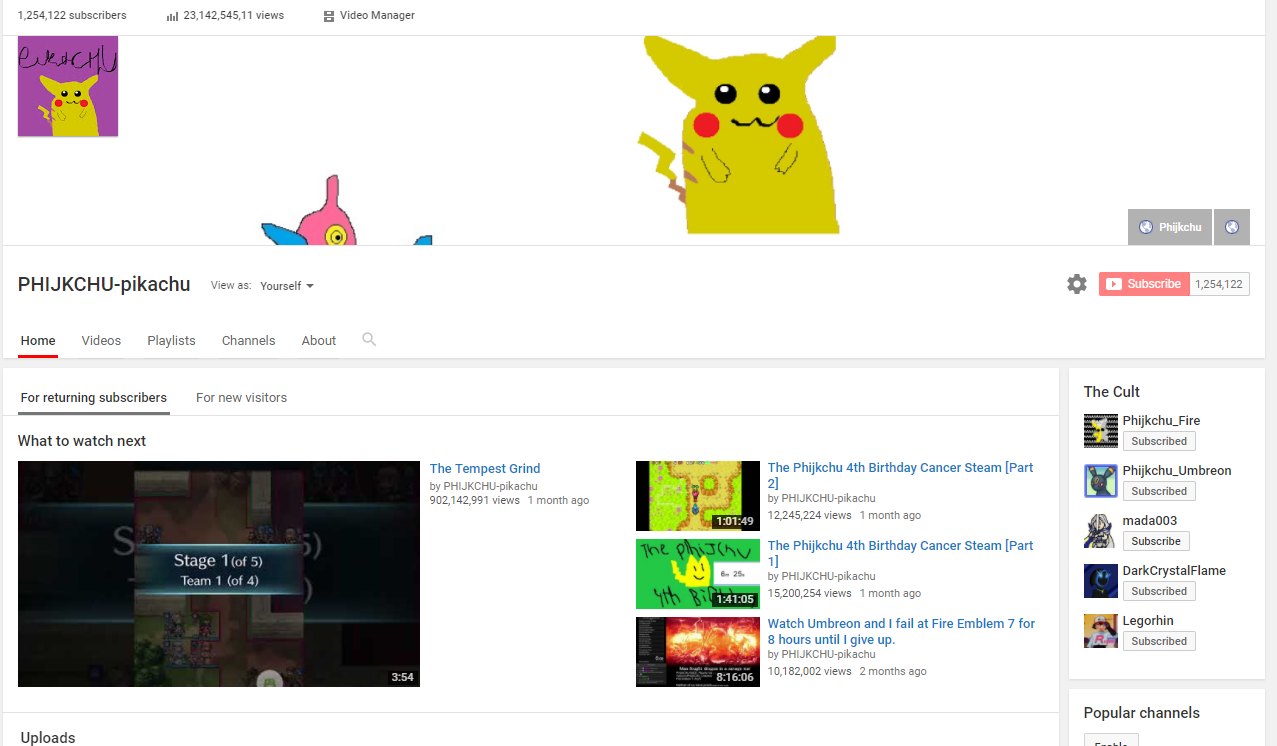Open Birthday Cancer Steam Part 2 title
1277x746 pixels.
(x=900, y=475)
